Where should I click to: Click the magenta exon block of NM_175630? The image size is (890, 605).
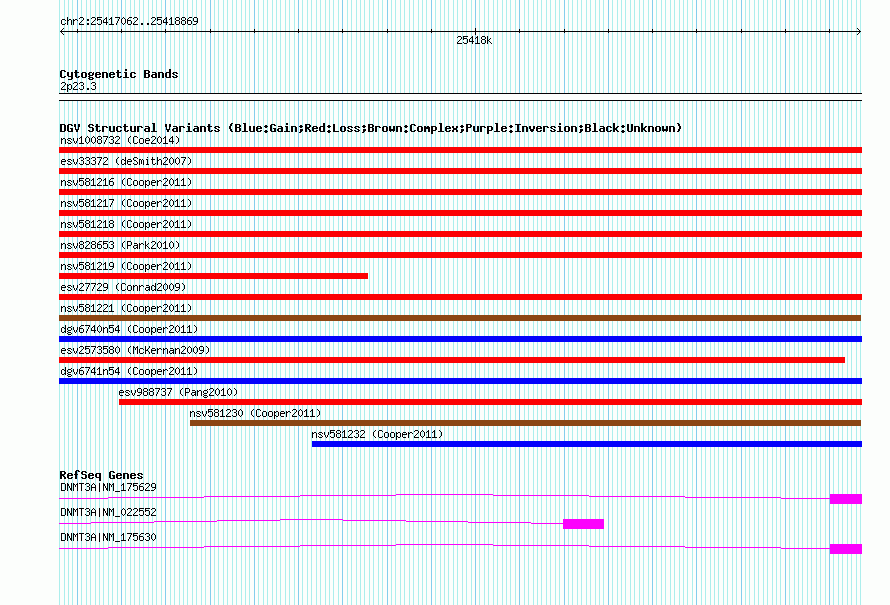[846, 549]
